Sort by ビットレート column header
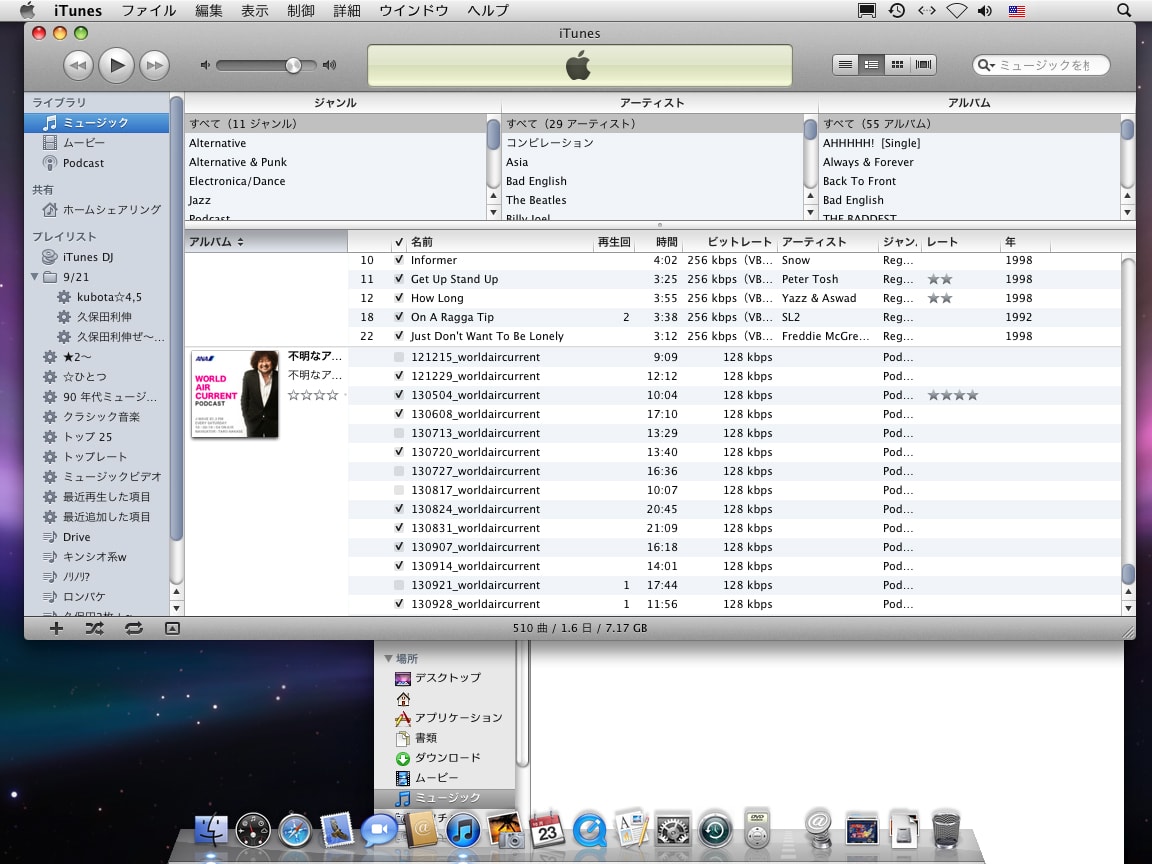This screenshot has height=864, width=1152. 729,242
